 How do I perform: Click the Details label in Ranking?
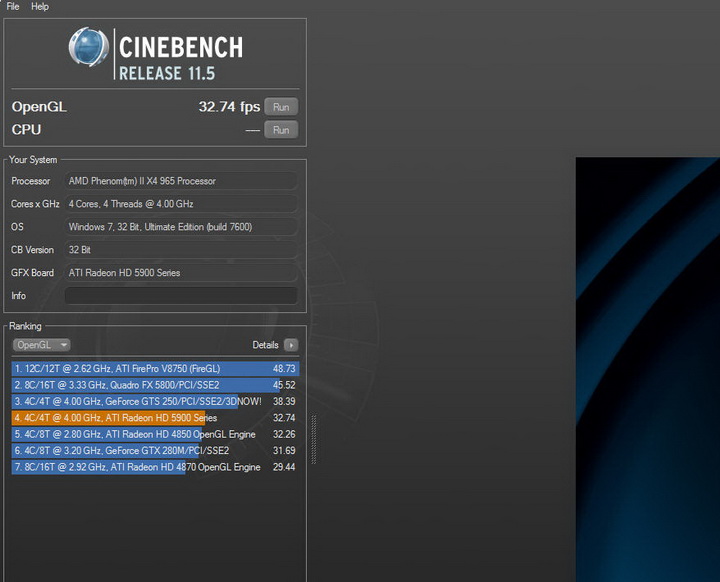[265, 345]
